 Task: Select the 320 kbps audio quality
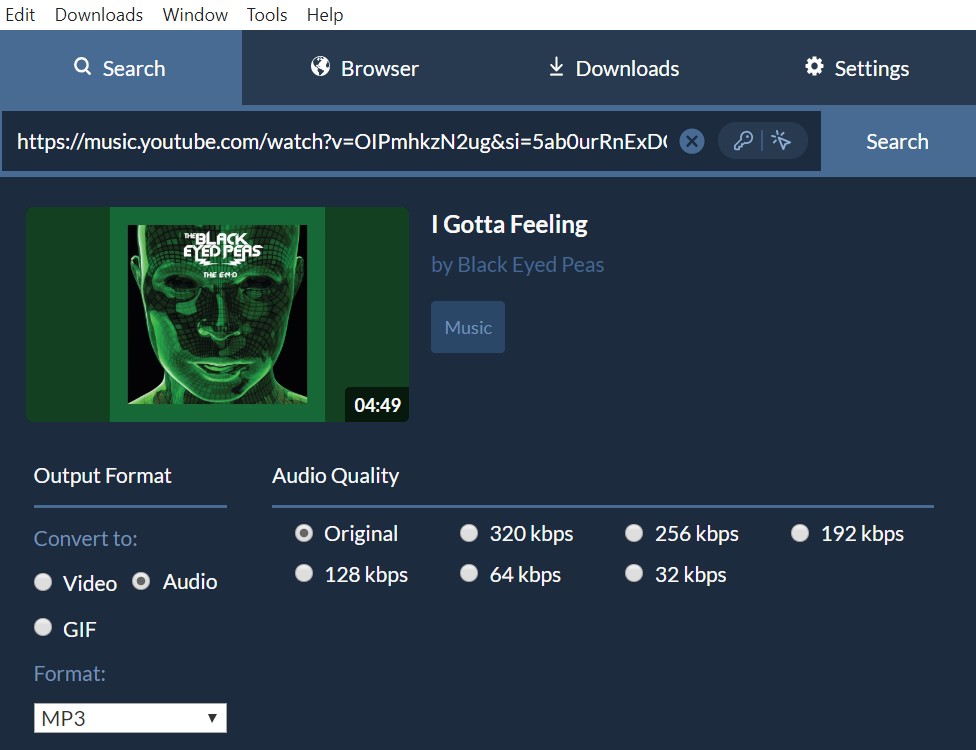click(469, 533)
